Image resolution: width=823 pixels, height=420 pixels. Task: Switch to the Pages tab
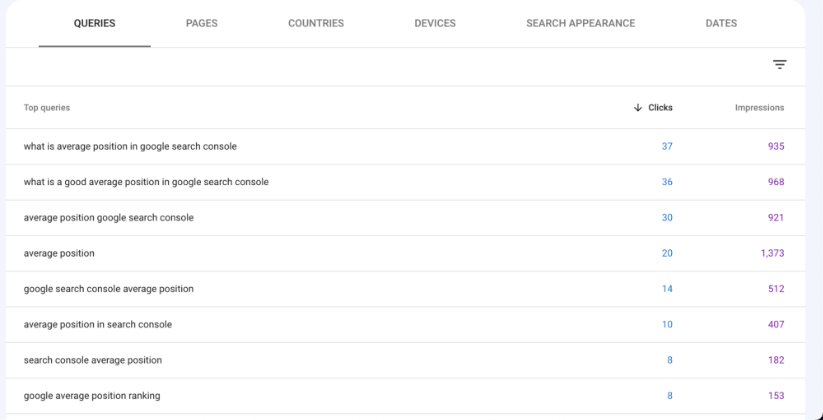(202, 23)
